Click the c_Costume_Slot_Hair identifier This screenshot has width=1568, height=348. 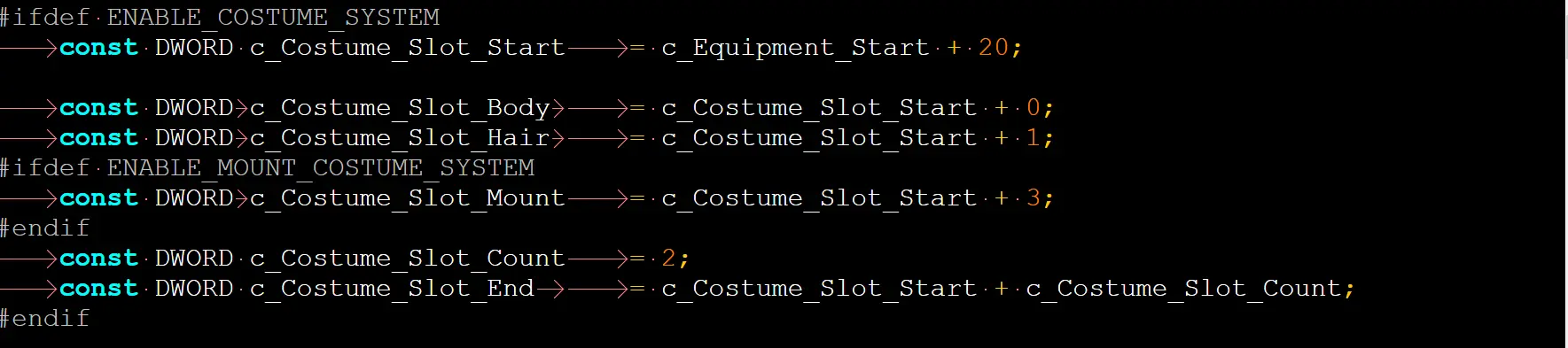[400, 138]
